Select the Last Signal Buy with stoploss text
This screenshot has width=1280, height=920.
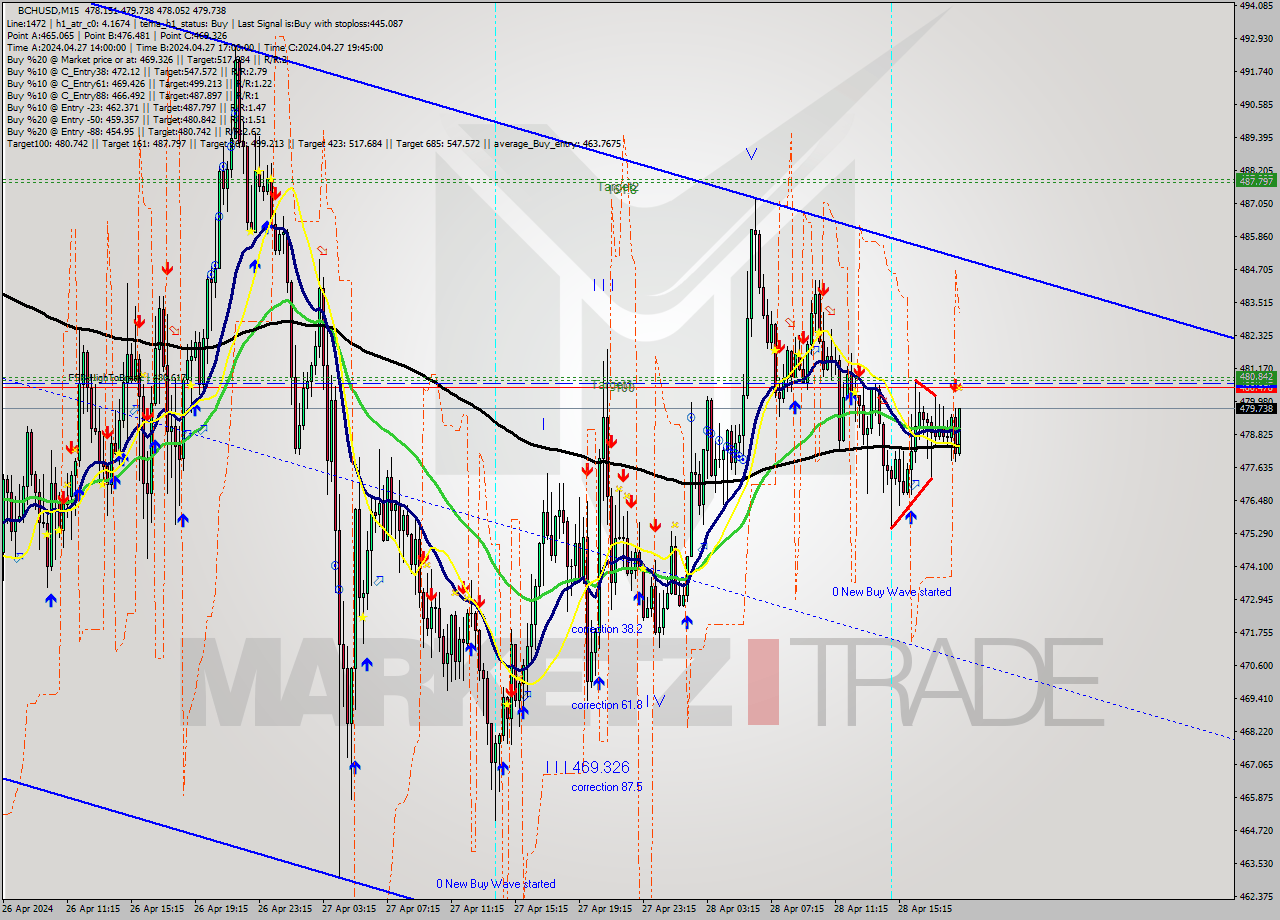tap(321, 23)
